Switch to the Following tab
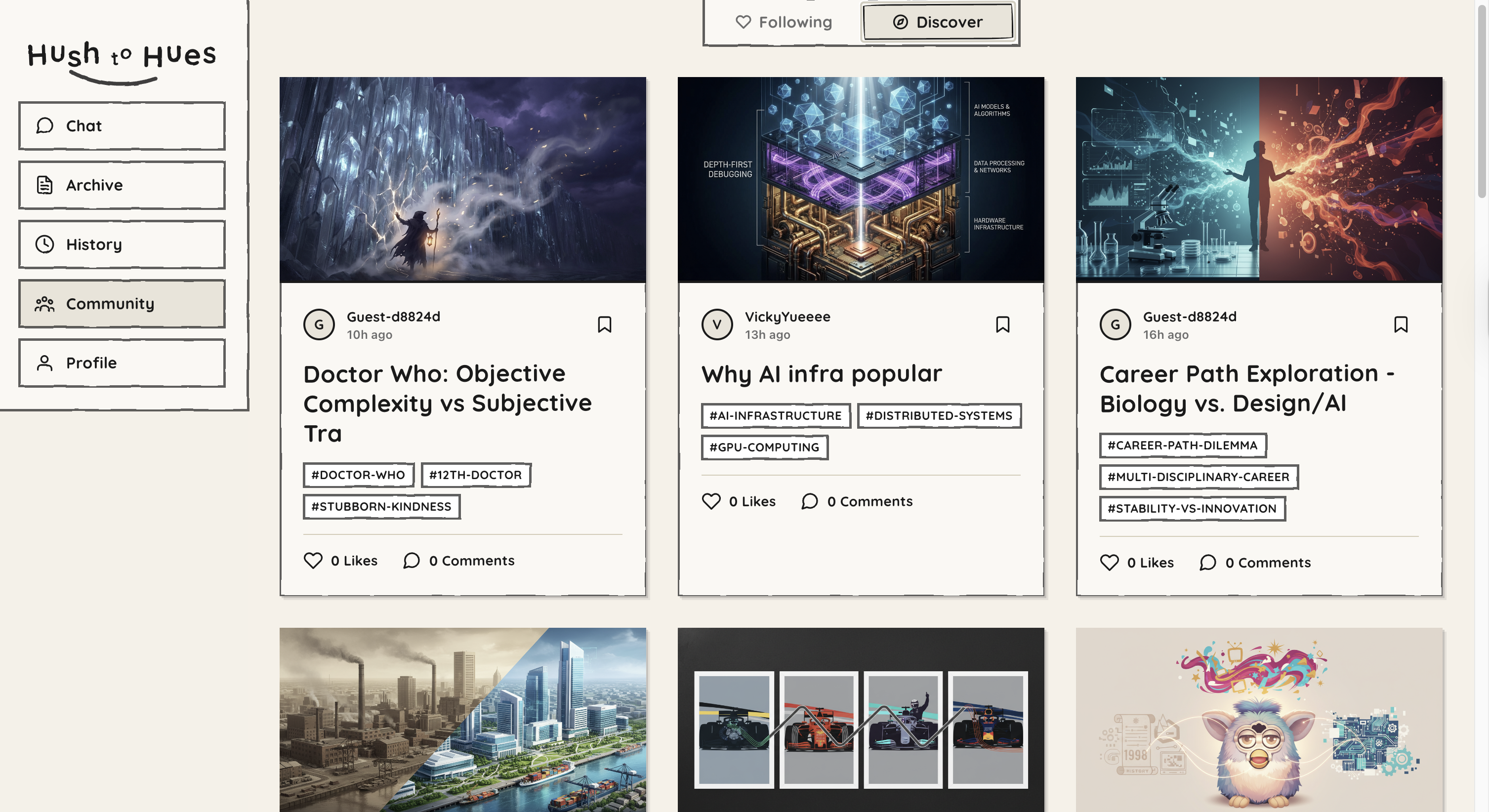 tap(783, 22)
